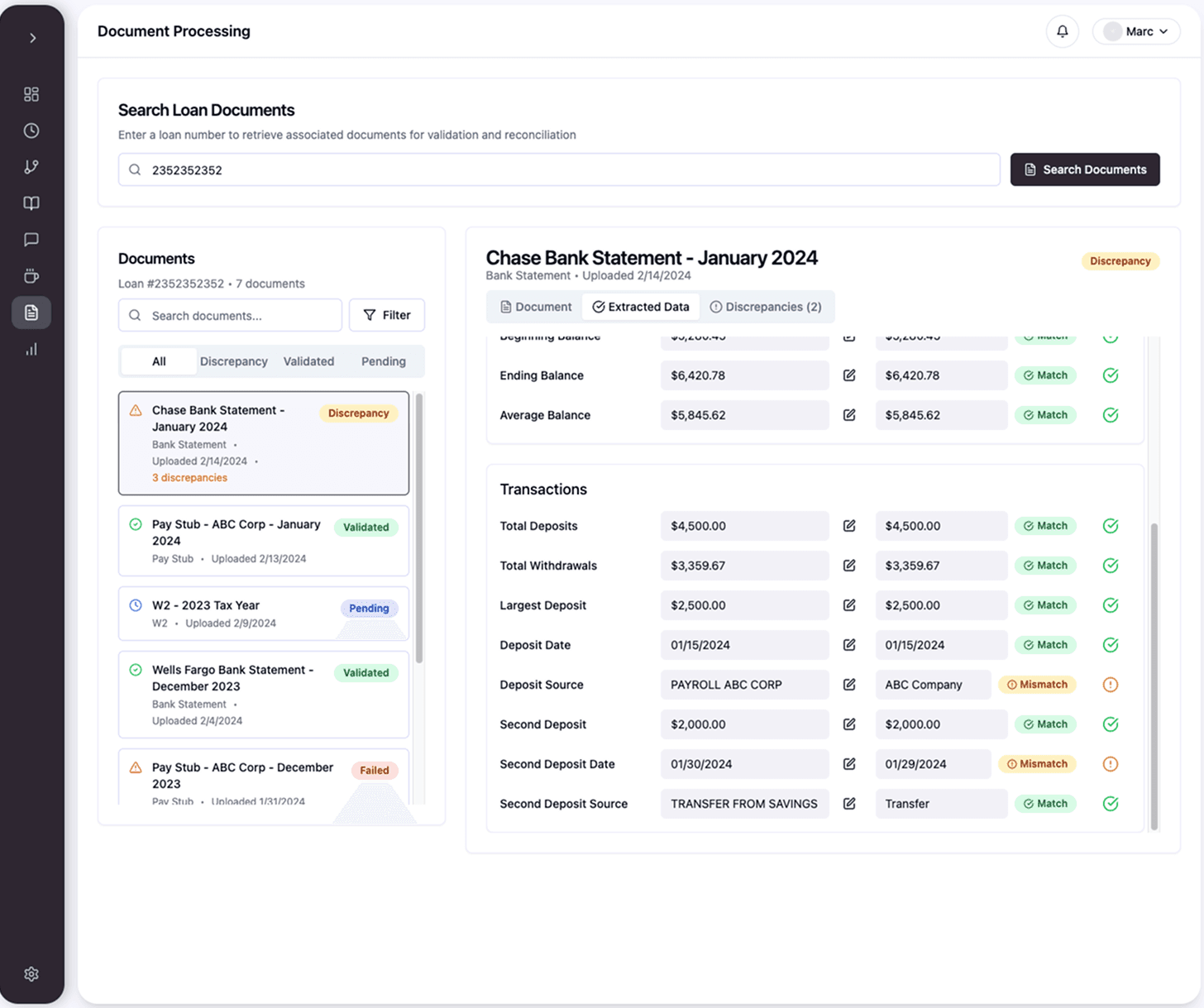Toggle the Second Deposit Source approval check

(1111, 804)
